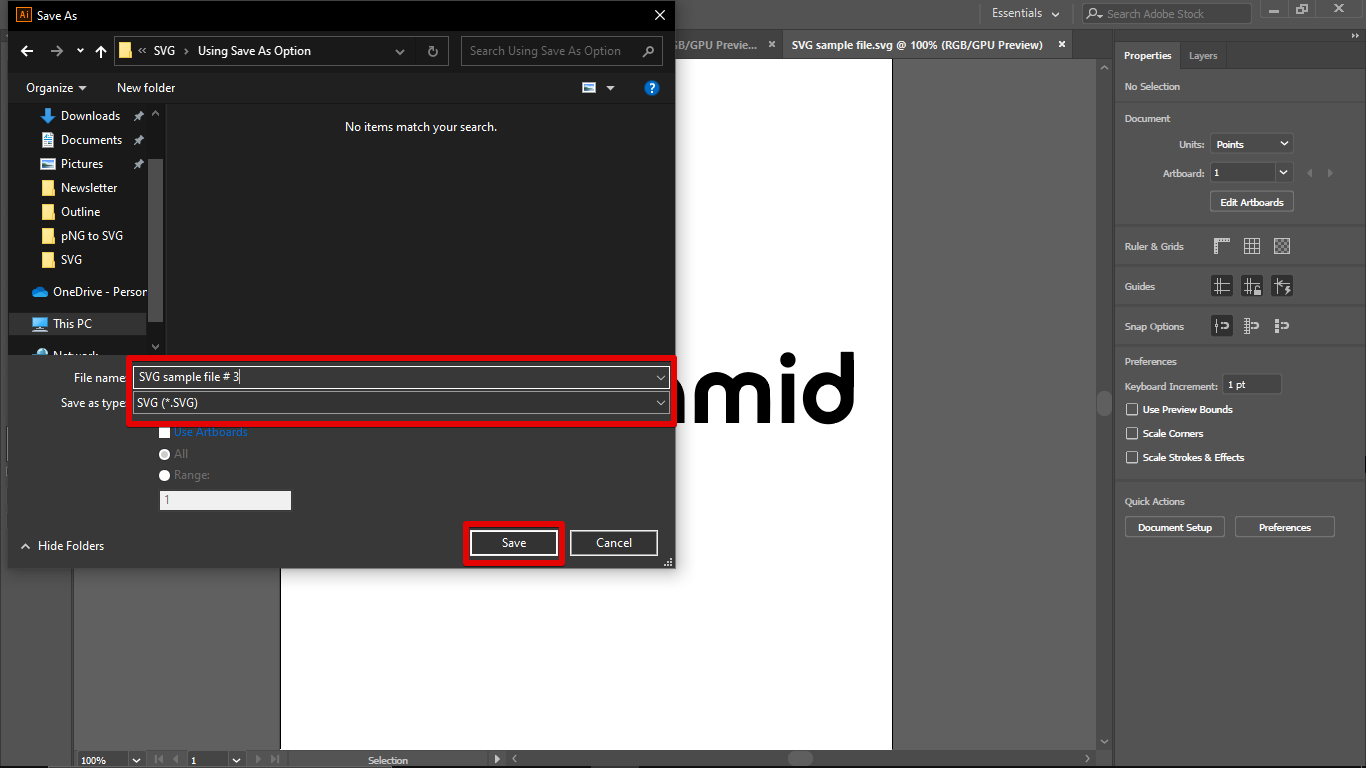The image size is (1366, 768).
Task: Open the Essentials workspace switcher
Action: tap(1025, 13)
